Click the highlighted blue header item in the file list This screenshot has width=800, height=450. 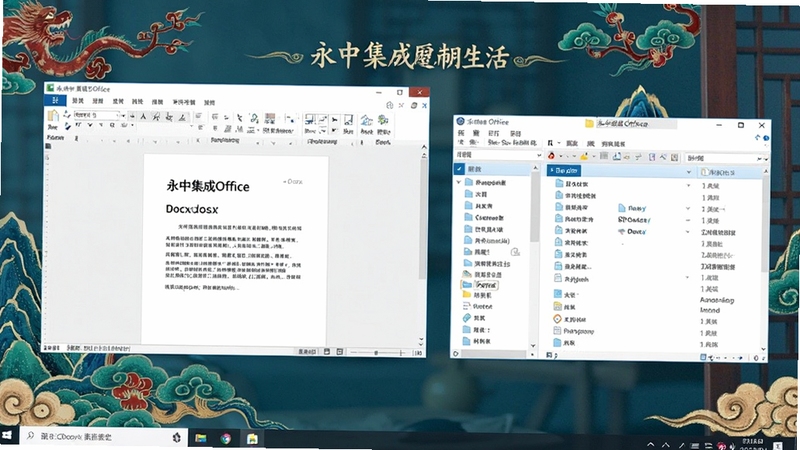(x=564, y=170)
